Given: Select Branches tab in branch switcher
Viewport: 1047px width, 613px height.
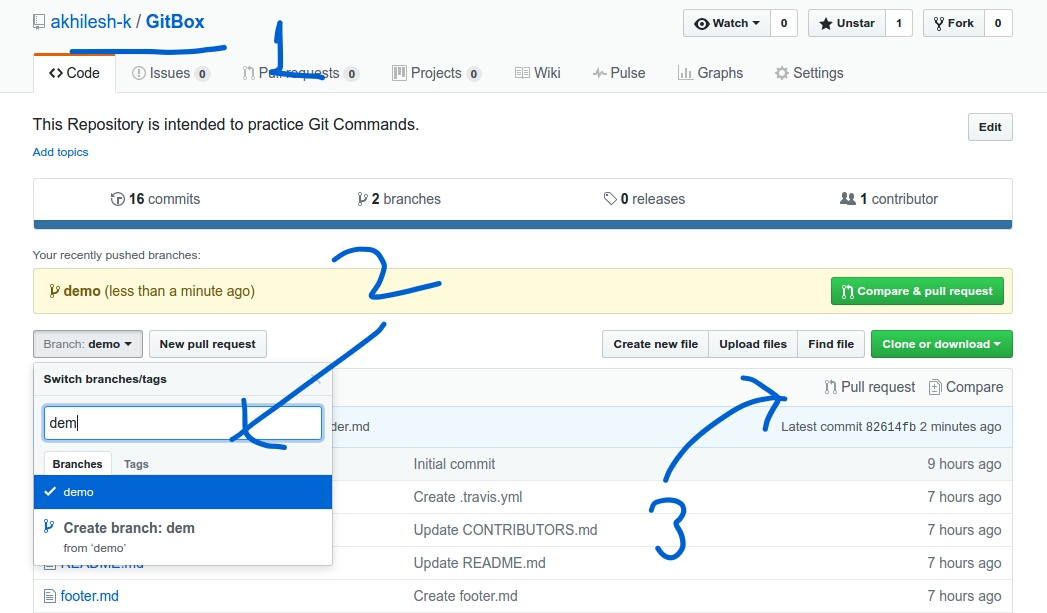Looking at the screenshot, I should pyautogui.click(x=77, y=464).
